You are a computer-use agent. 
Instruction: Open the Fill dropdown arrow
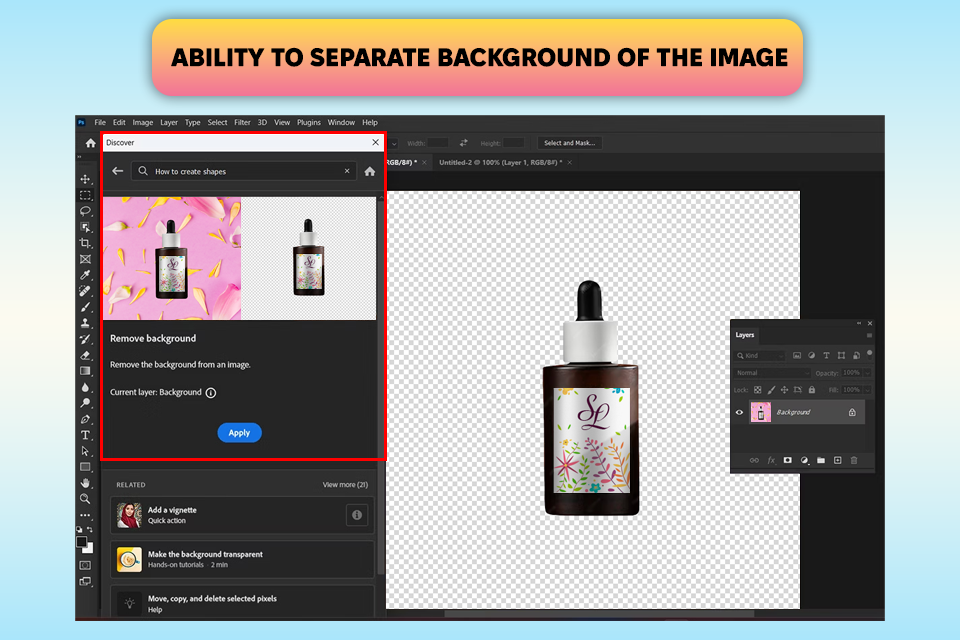867,390
